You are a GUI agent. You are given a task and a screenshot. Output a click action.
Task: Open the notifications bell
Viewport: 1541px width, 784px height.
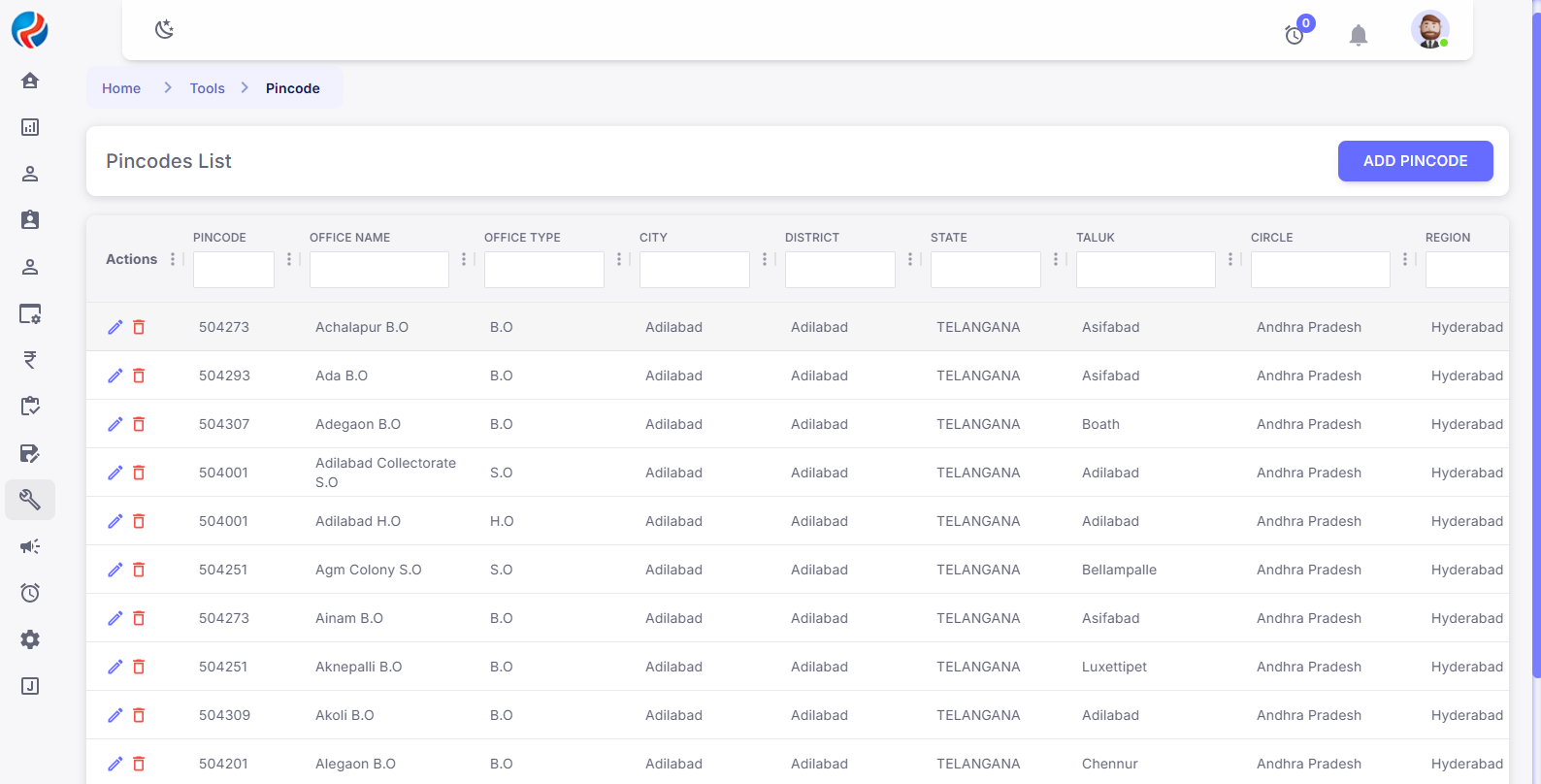(1358, 36)
